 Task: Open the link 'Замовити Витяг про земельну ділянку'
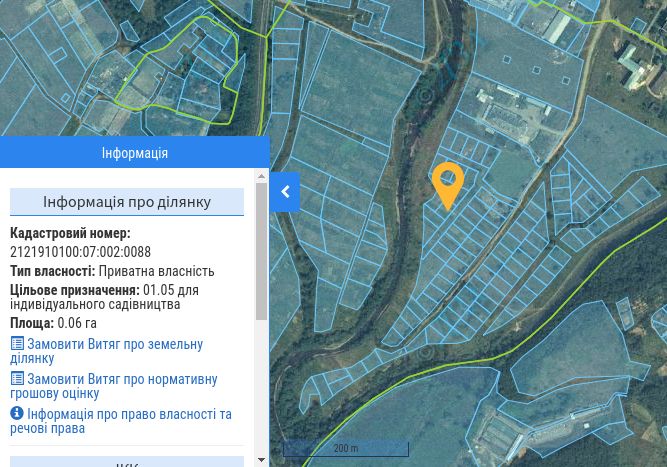(x=106, y=351)
